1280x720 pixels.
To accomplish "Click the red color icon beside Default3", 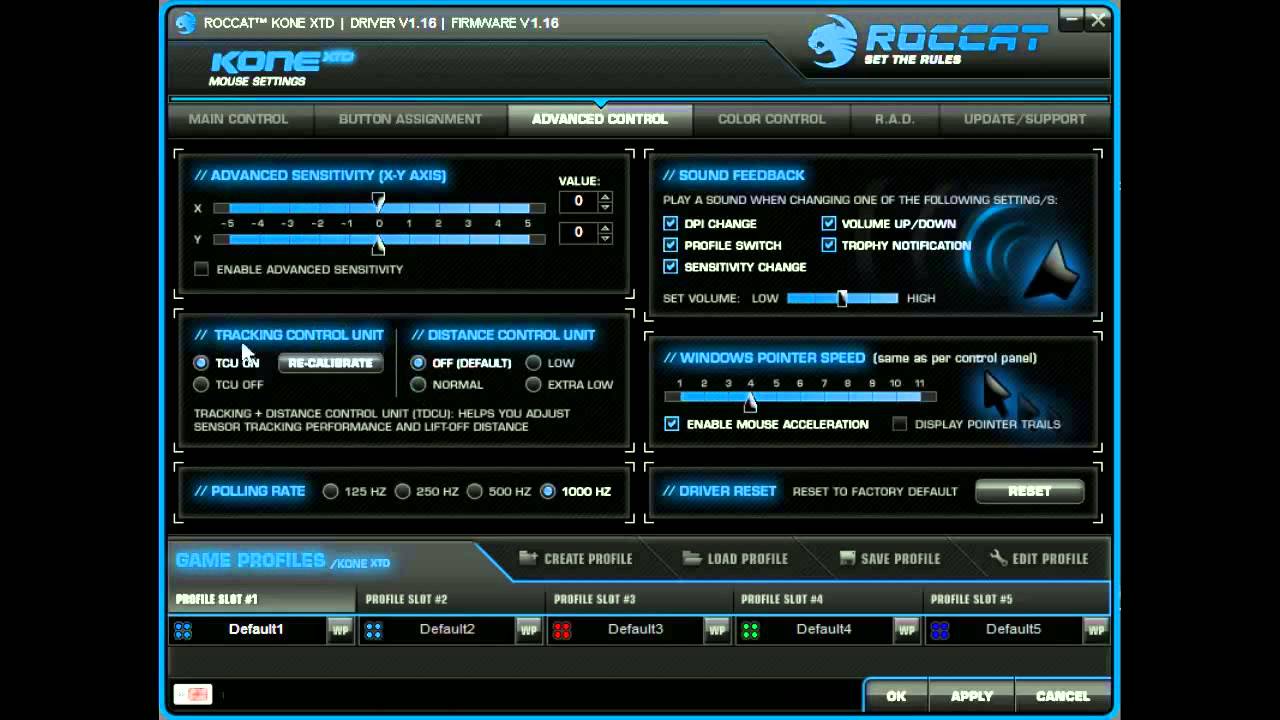I will point(562,630).
